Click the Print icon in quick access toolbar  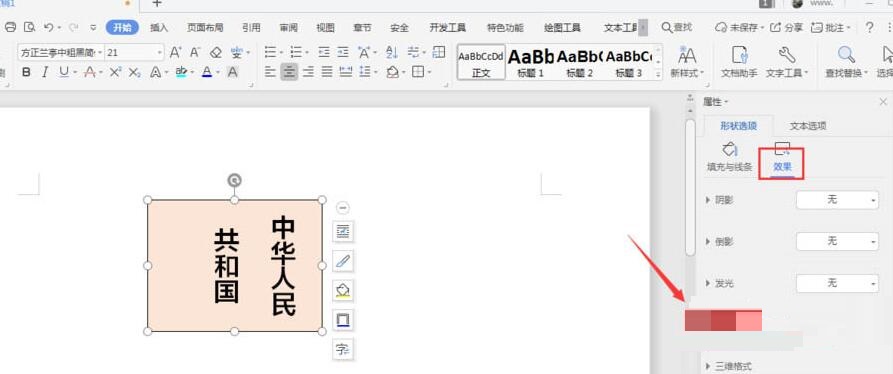(x=10, y=27)
